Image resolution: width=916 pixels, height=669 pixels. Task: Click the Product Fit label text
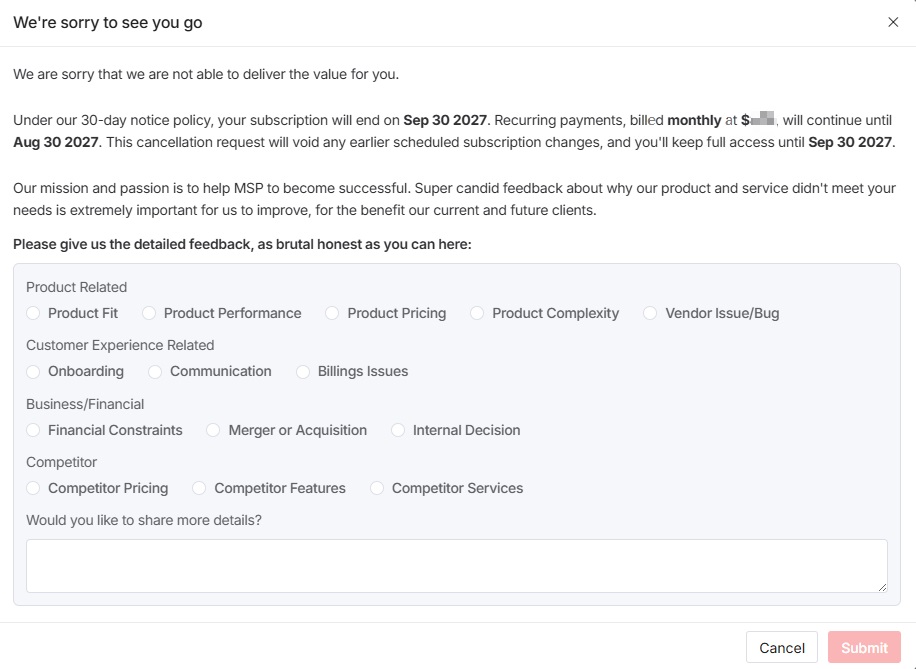tap(83, 313)
